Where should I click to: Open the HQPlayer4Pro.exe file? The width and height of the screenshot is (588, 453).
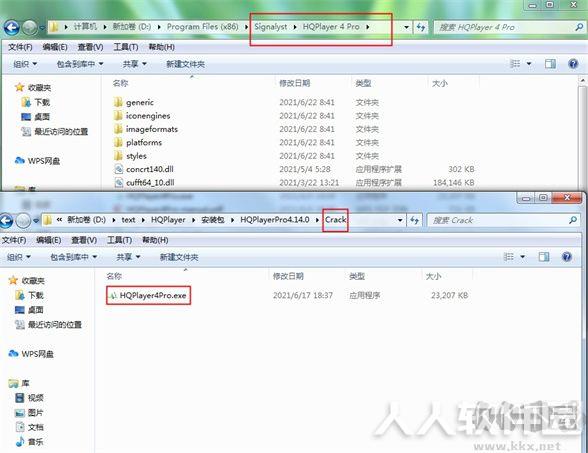[149, 296]
